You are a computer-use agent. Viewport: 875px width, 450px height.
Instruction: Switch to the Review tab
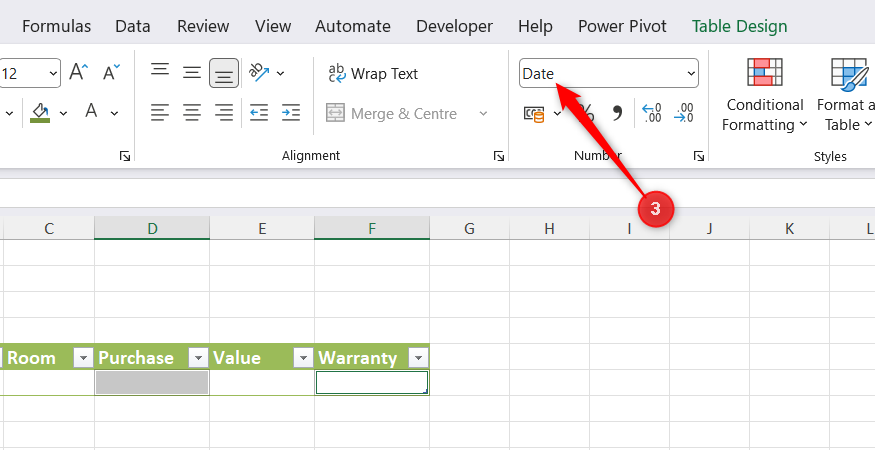203,26
